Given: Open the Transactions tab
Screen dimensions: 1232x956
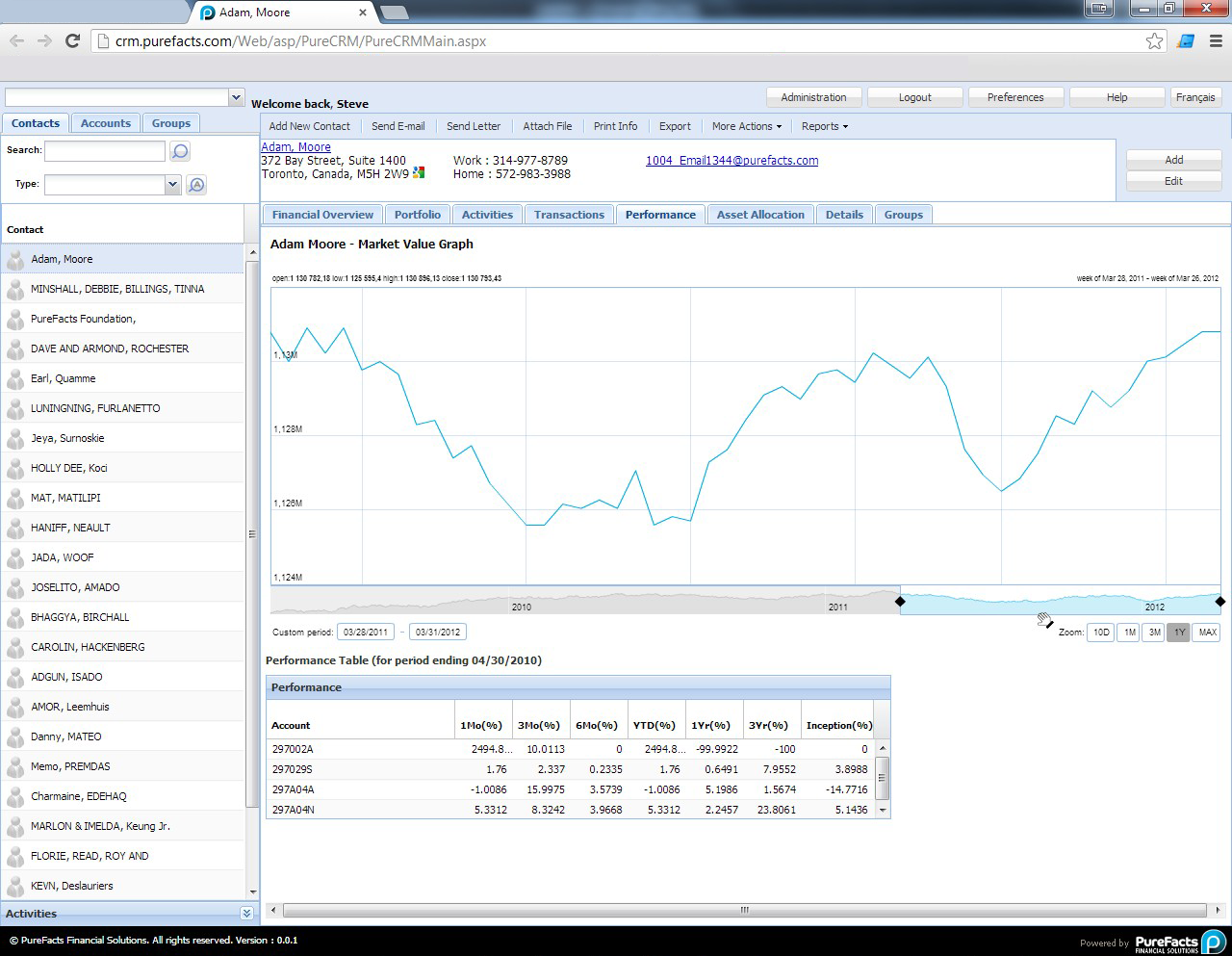Looking at the screenshot, I should 569,215.
